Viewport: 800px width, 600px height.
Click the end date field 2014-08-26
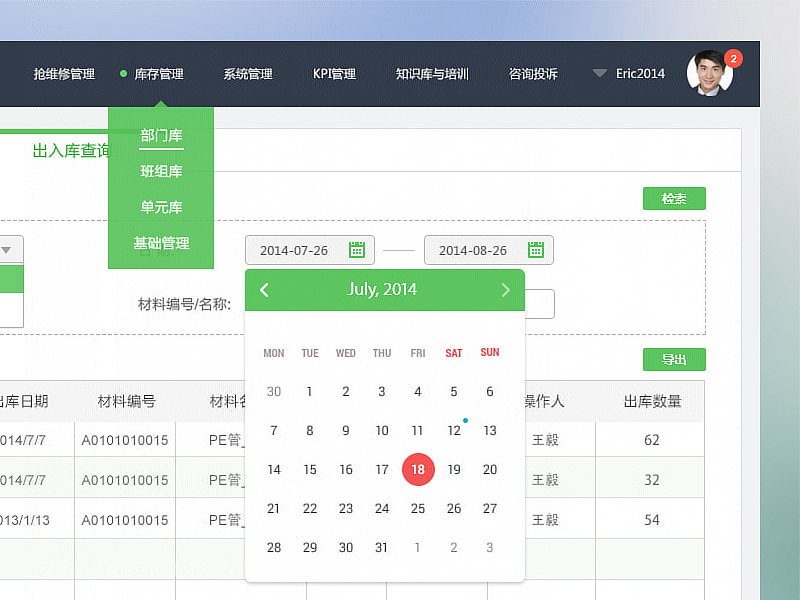coord(489,250)
